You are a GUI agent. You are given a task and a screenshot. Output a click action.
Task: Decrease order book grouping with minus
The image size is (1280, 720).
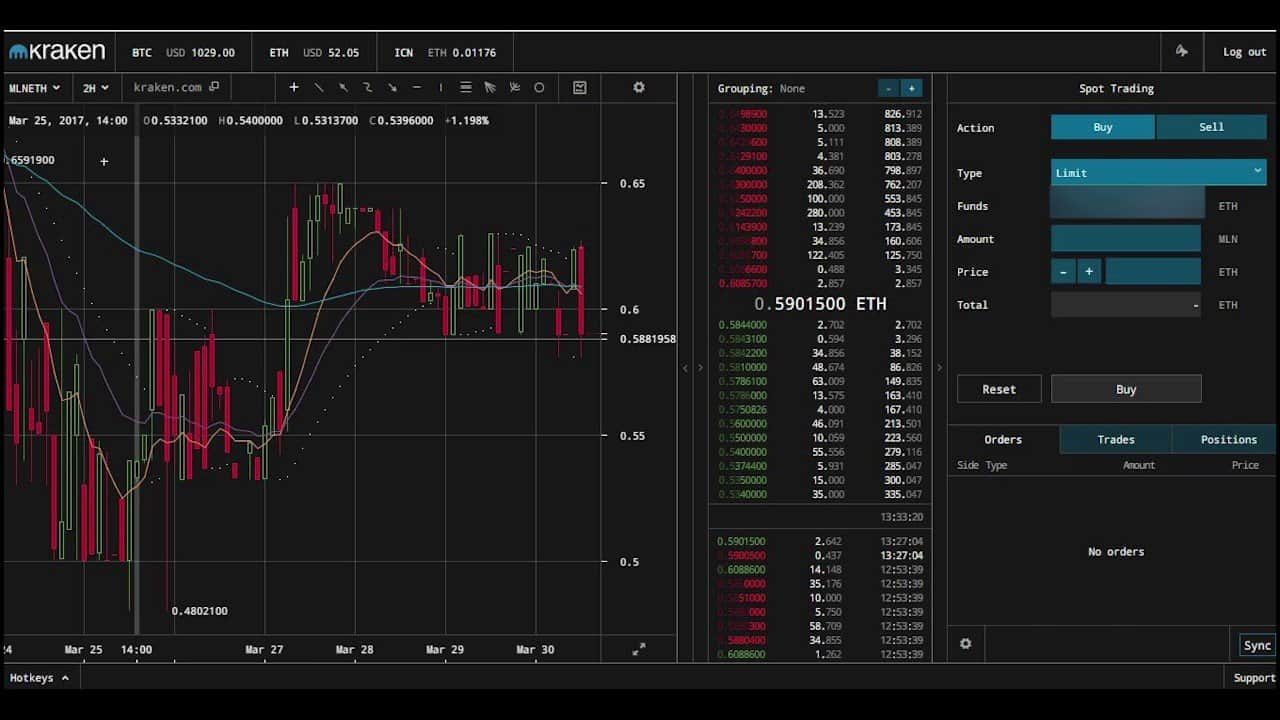tap(888, 88)
